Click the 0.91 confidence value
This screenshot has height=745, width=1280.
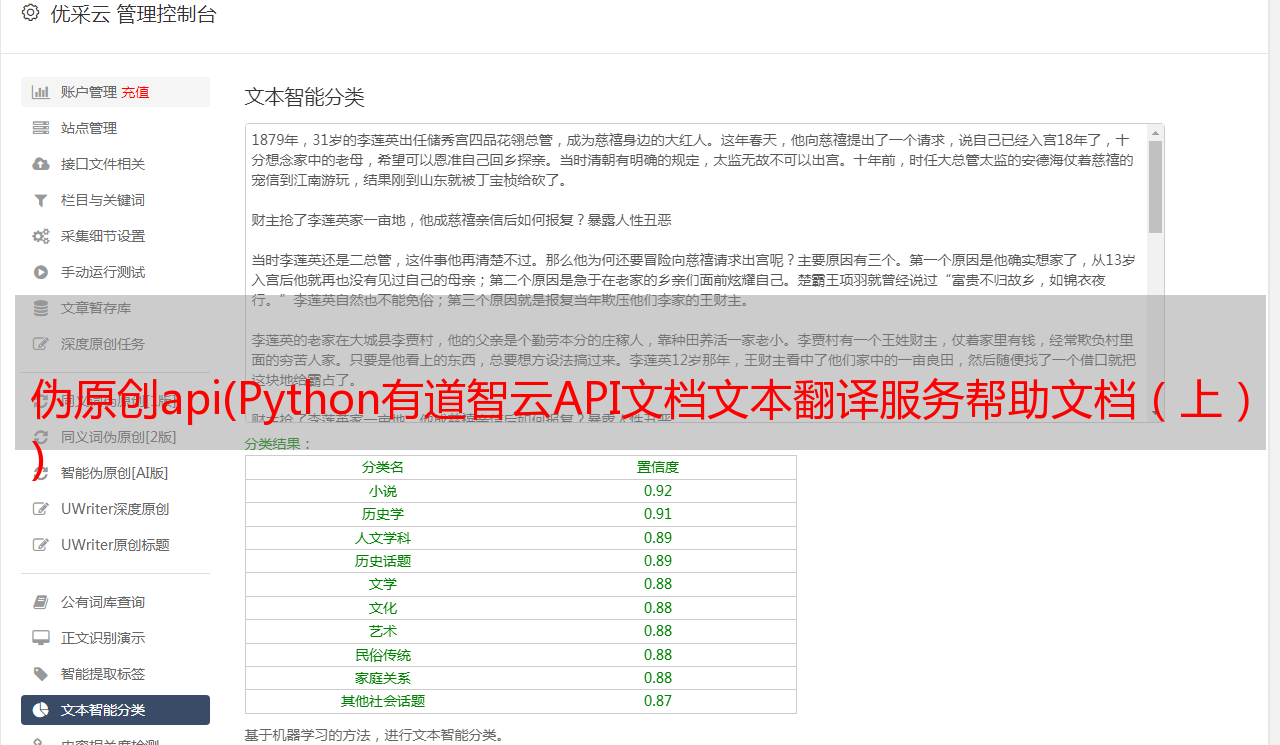[x=658, y=514]
